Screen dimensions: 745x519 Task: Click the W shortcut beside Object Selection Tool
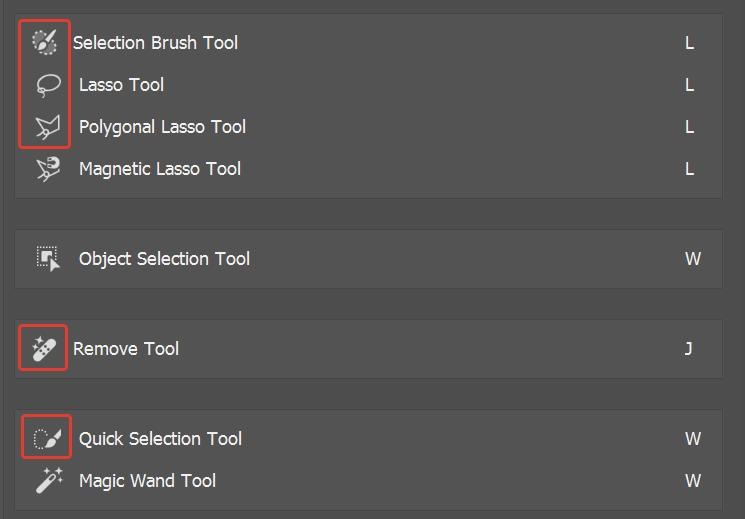pos(692,259)
